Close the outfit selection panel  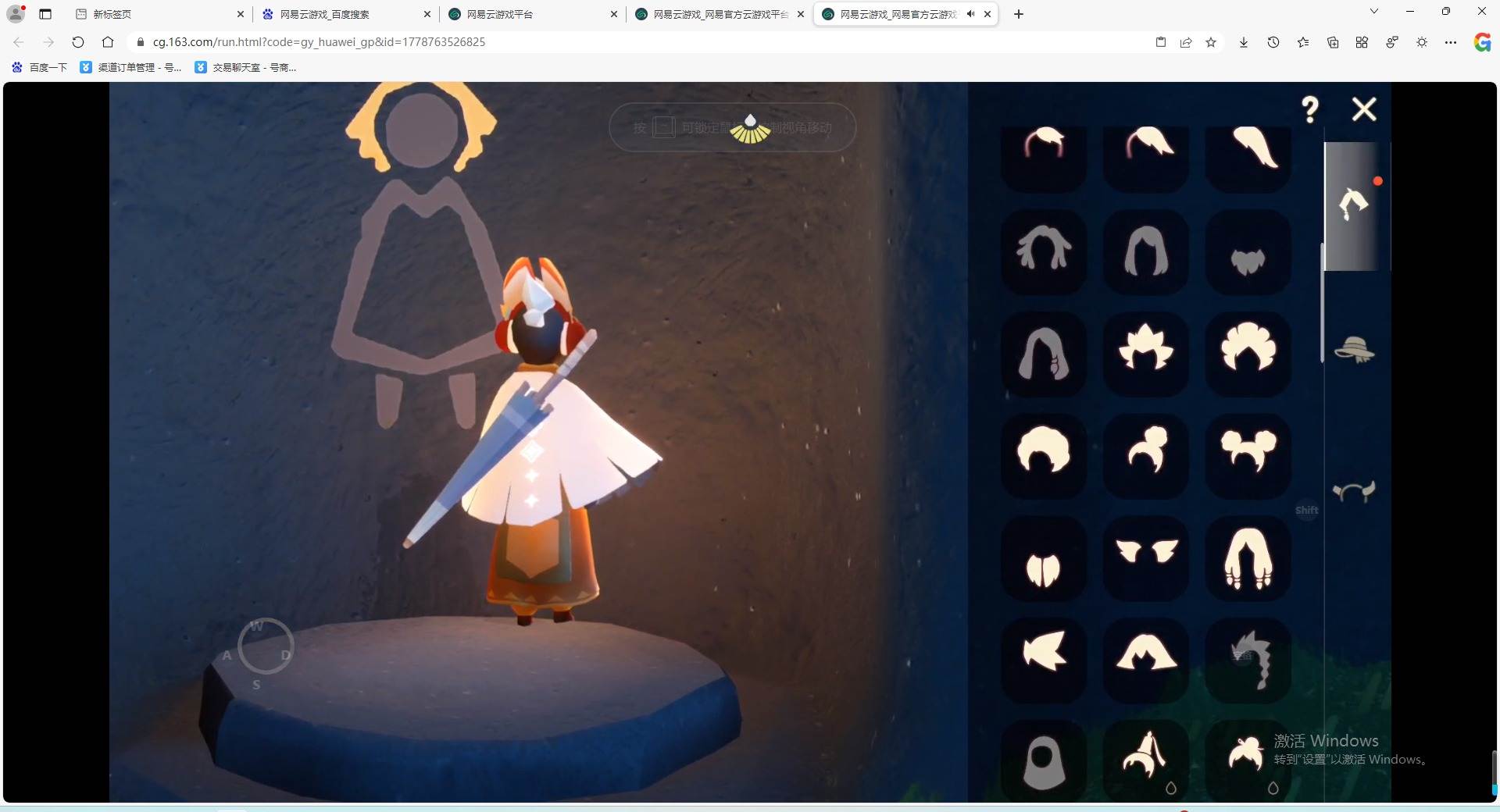pyautogui.click(x=1364, y=109)
